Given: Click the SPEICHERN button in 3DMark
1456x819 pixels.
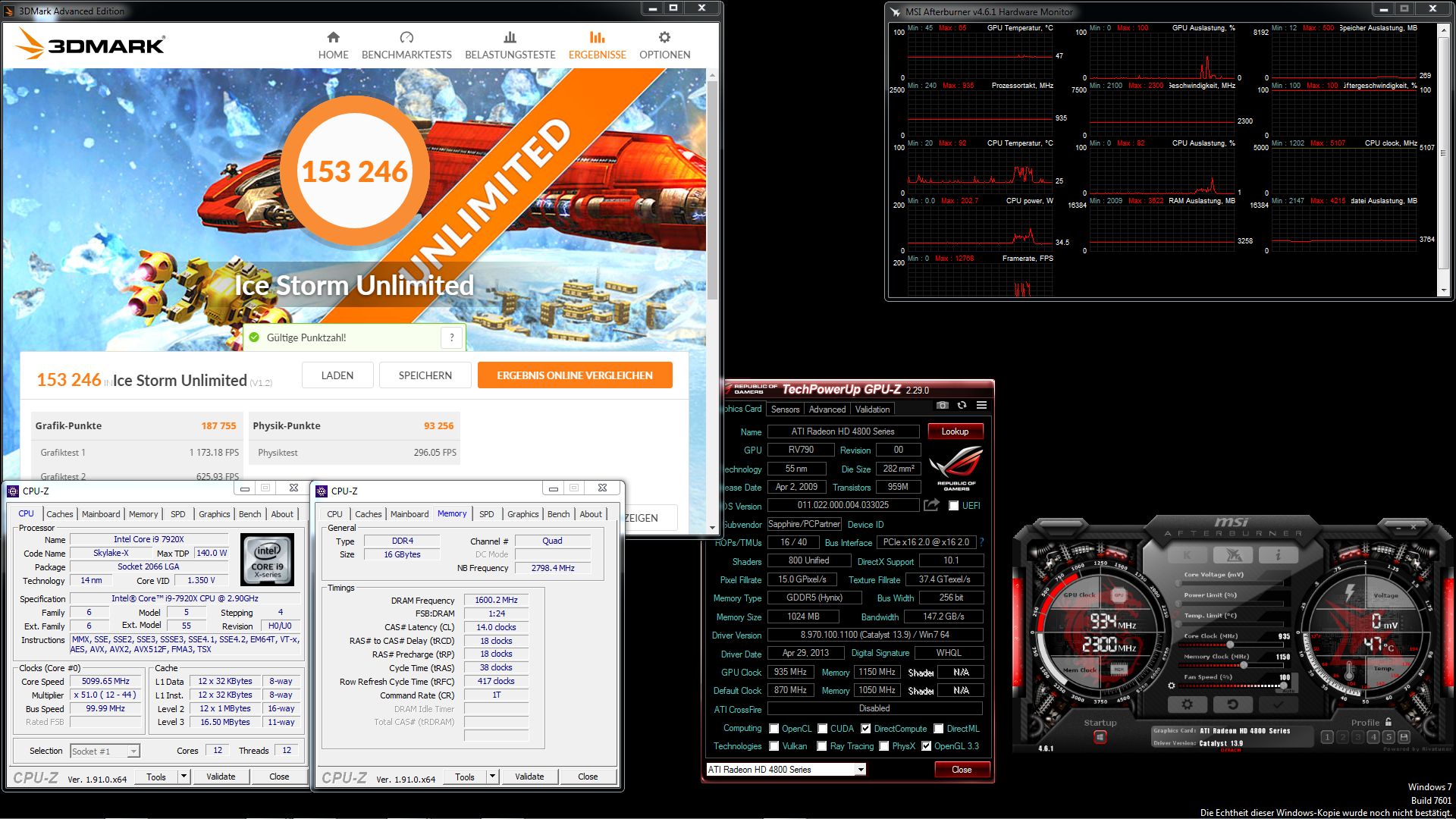Looking at the screenshot, I should click(x=425, y=375).
